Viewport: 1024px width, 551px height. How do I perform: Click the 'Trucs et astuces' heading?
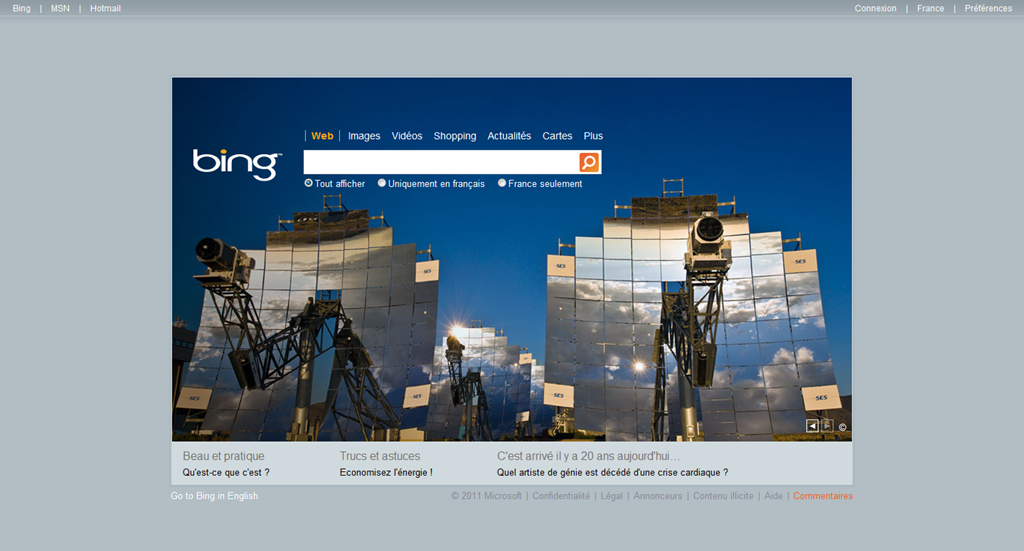pos(379,456)
